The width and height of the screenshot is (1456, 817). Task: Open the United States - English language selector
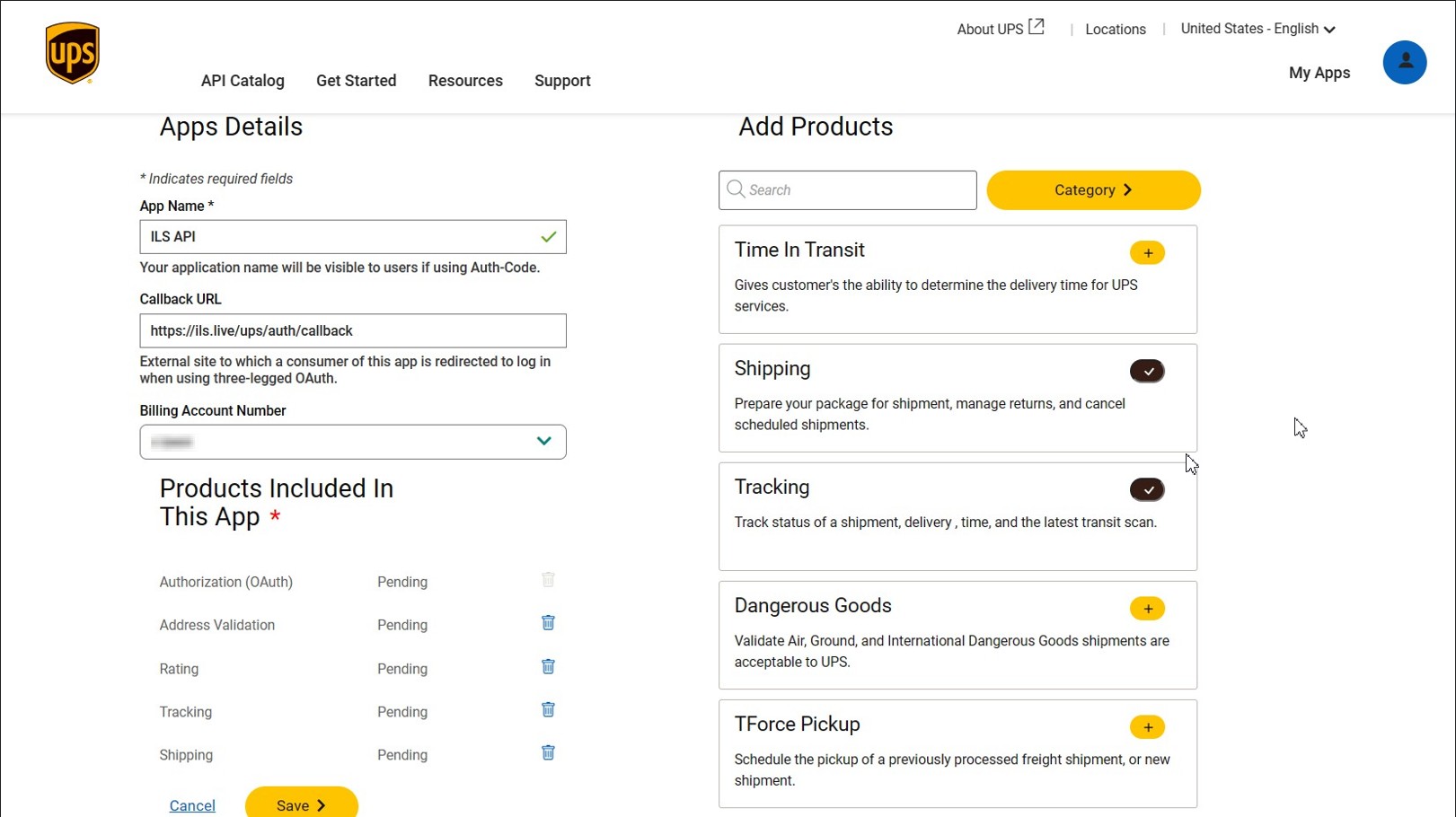pos(1256,28)
